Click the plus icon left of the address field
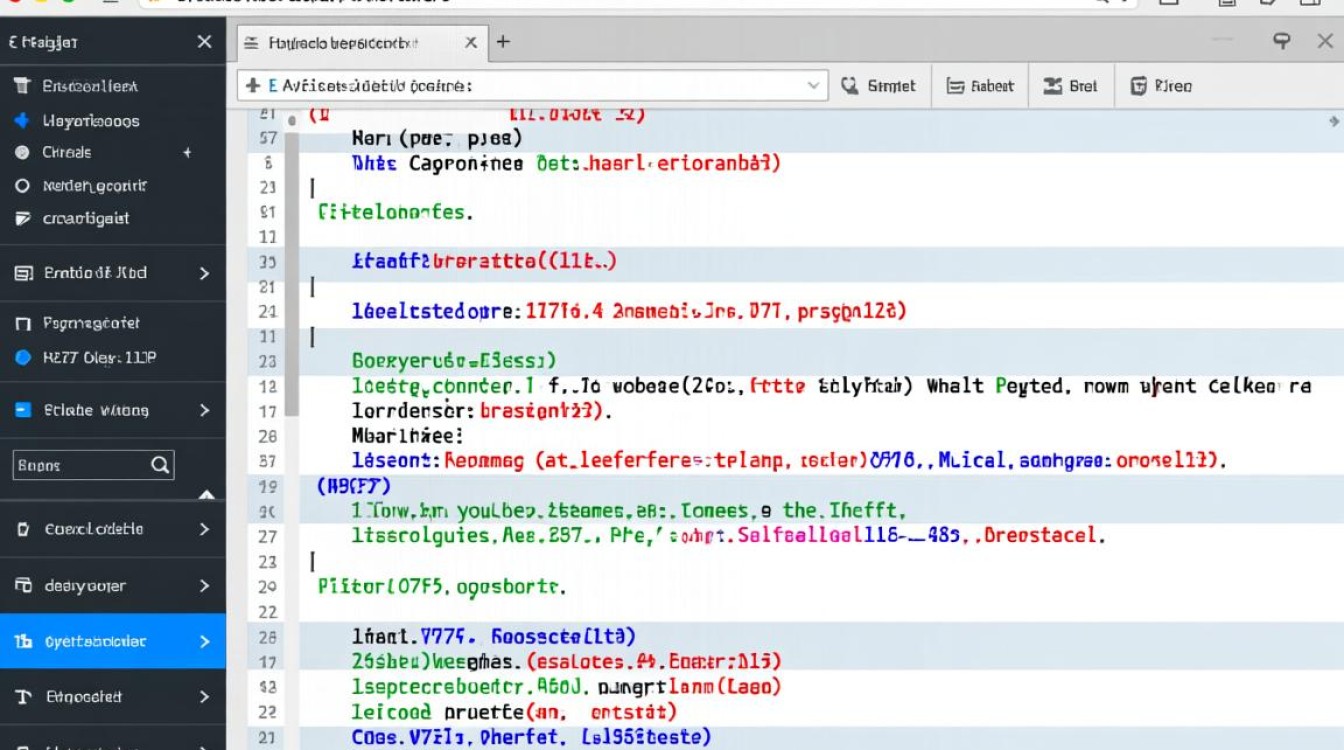Viewport: 1344px width, 750px height. (253, 86)
